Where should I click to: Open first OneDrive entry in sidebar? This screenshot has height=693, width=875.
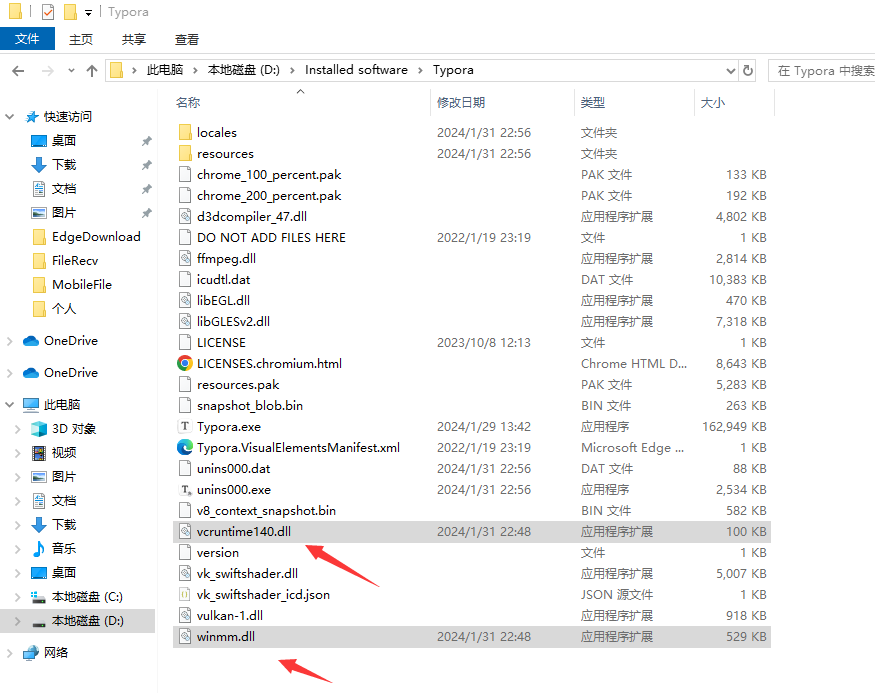tap(70, 341)
